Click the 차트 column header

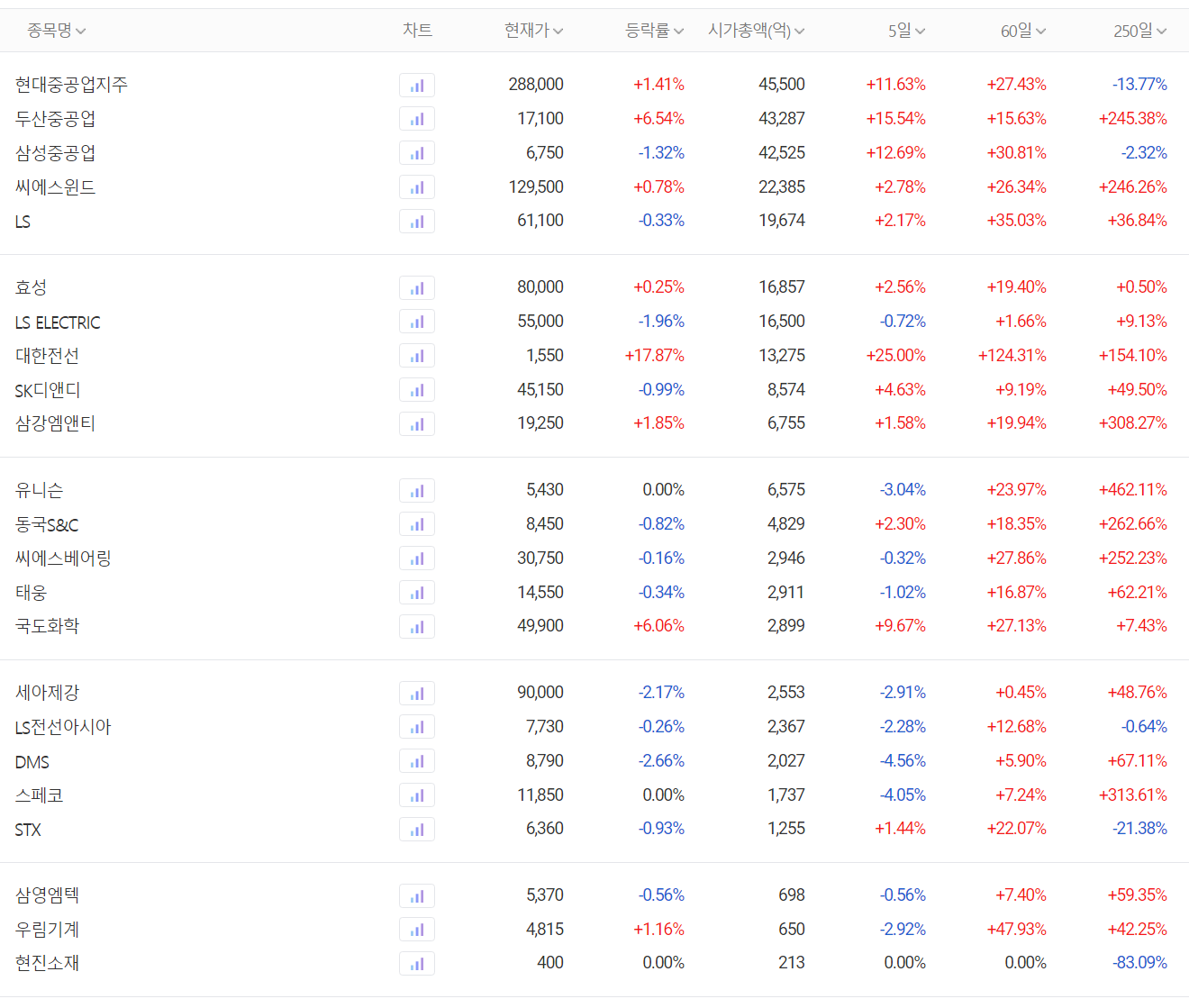pyautogui.click(x=417, y=31)
